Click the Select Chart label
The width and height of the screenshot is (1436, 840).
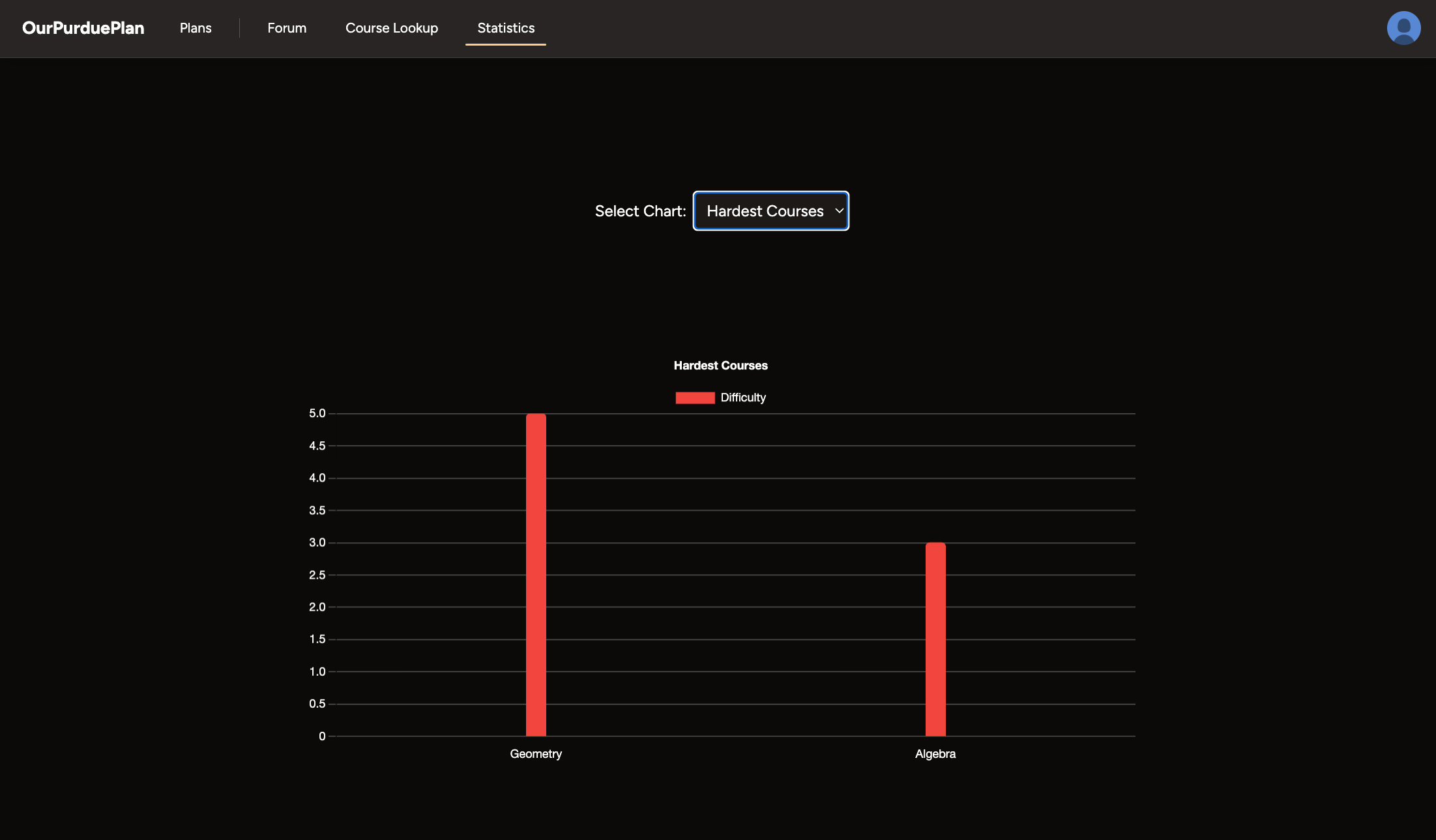[x=640, y=211]
